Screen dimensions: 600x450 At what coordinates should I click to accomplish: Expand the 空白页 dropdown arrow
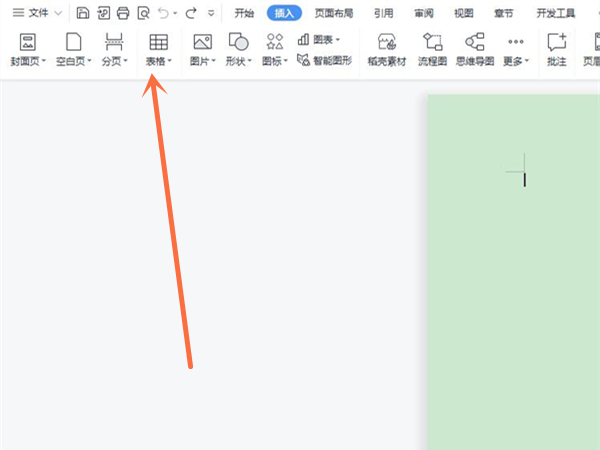click(89, 61)
